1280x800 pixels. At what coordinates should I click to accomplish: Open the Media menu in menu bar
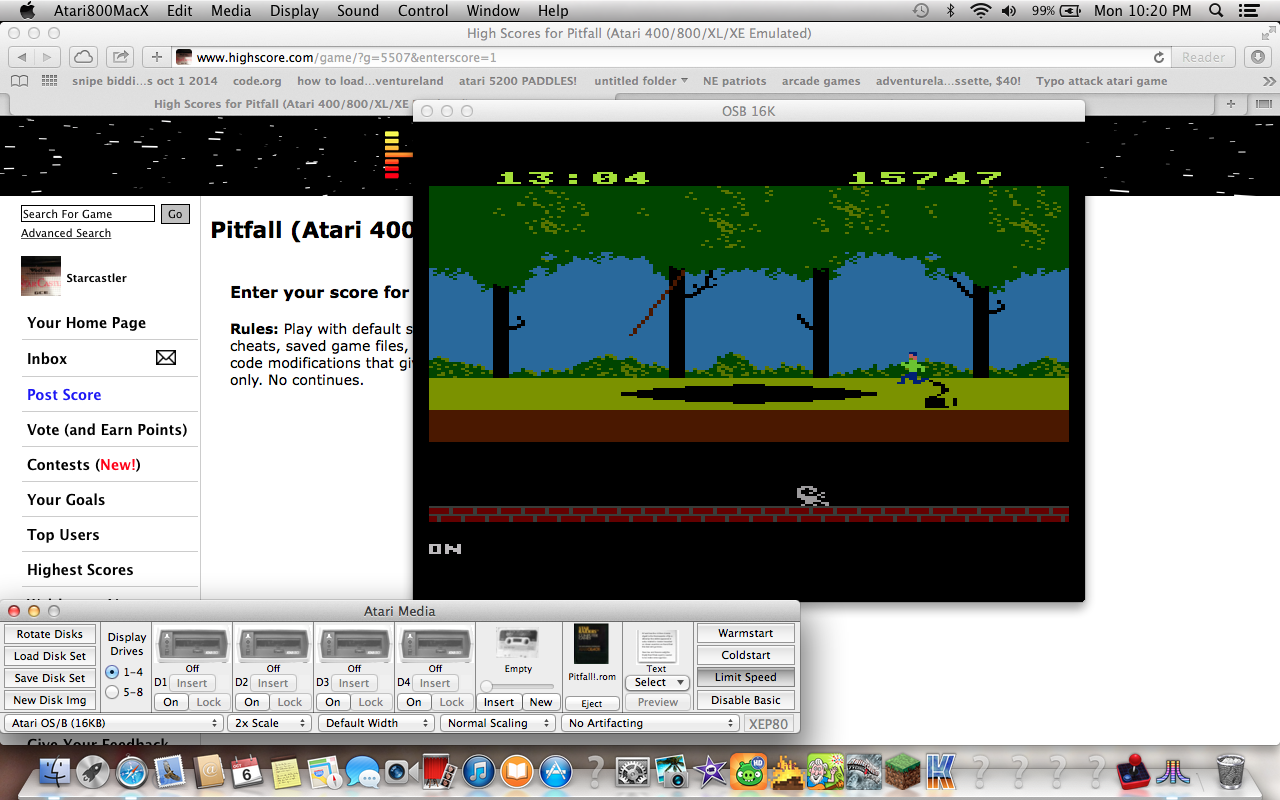(x=231, y=11)
